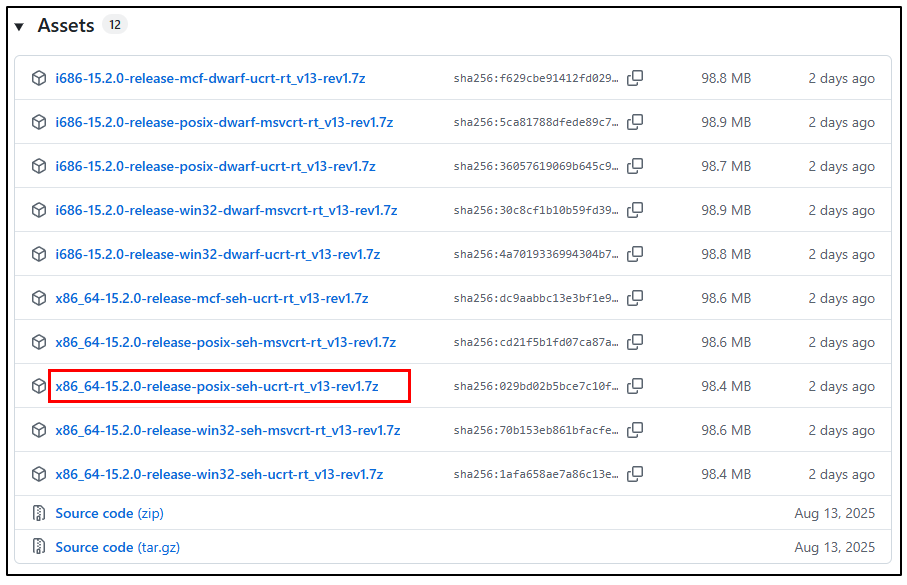This screenshot has width=907, height=585.
Task: Copy sha256 for x86_64 win32-seh-msvcrt asset
Action: pyautogui.click(x=635, y=430)
